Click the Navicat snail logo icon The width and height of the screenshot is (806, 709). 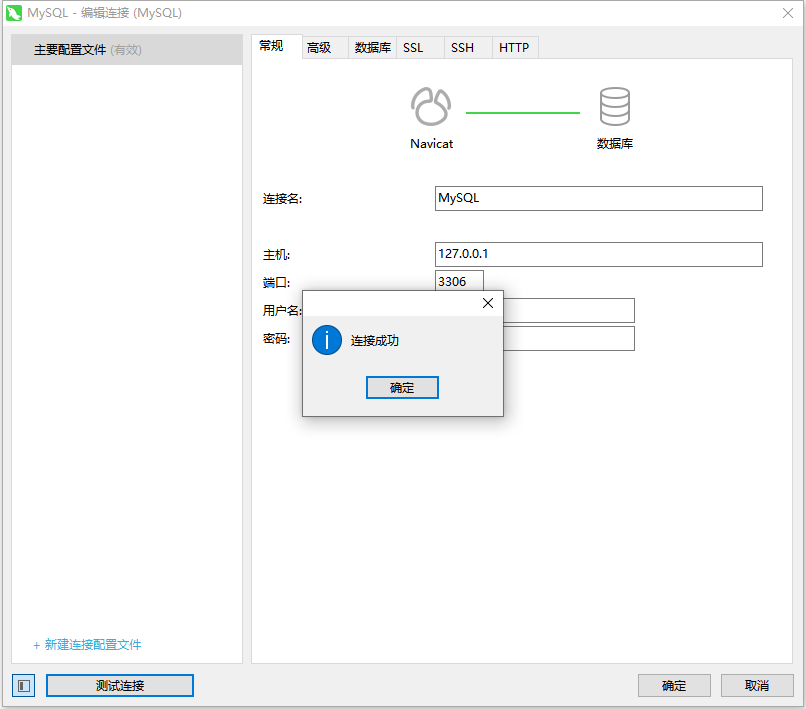(x=431, y=105)
